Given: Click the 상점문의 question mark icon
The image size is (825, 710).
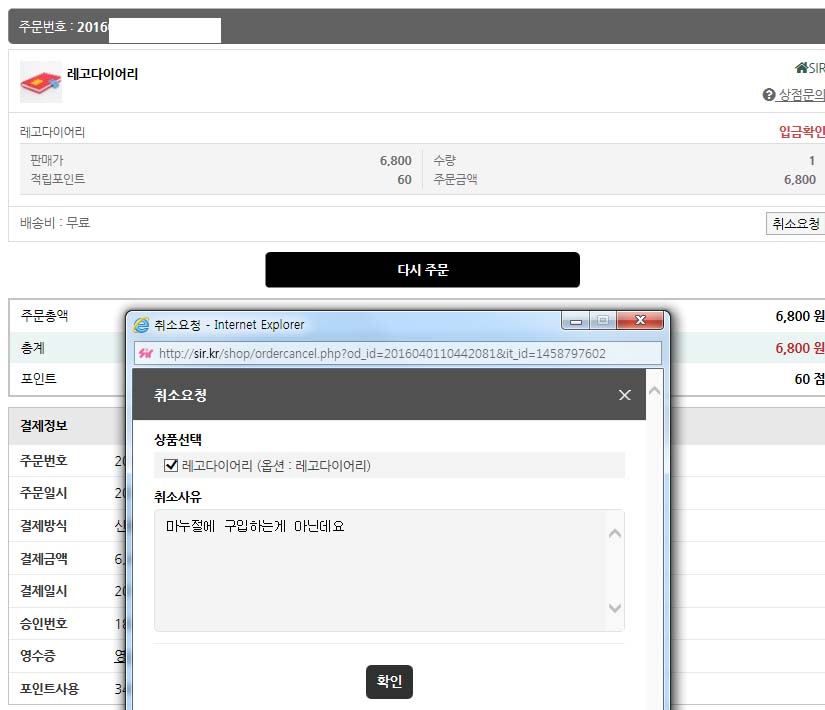Looking at the screenshot, I should click(768, 95).
